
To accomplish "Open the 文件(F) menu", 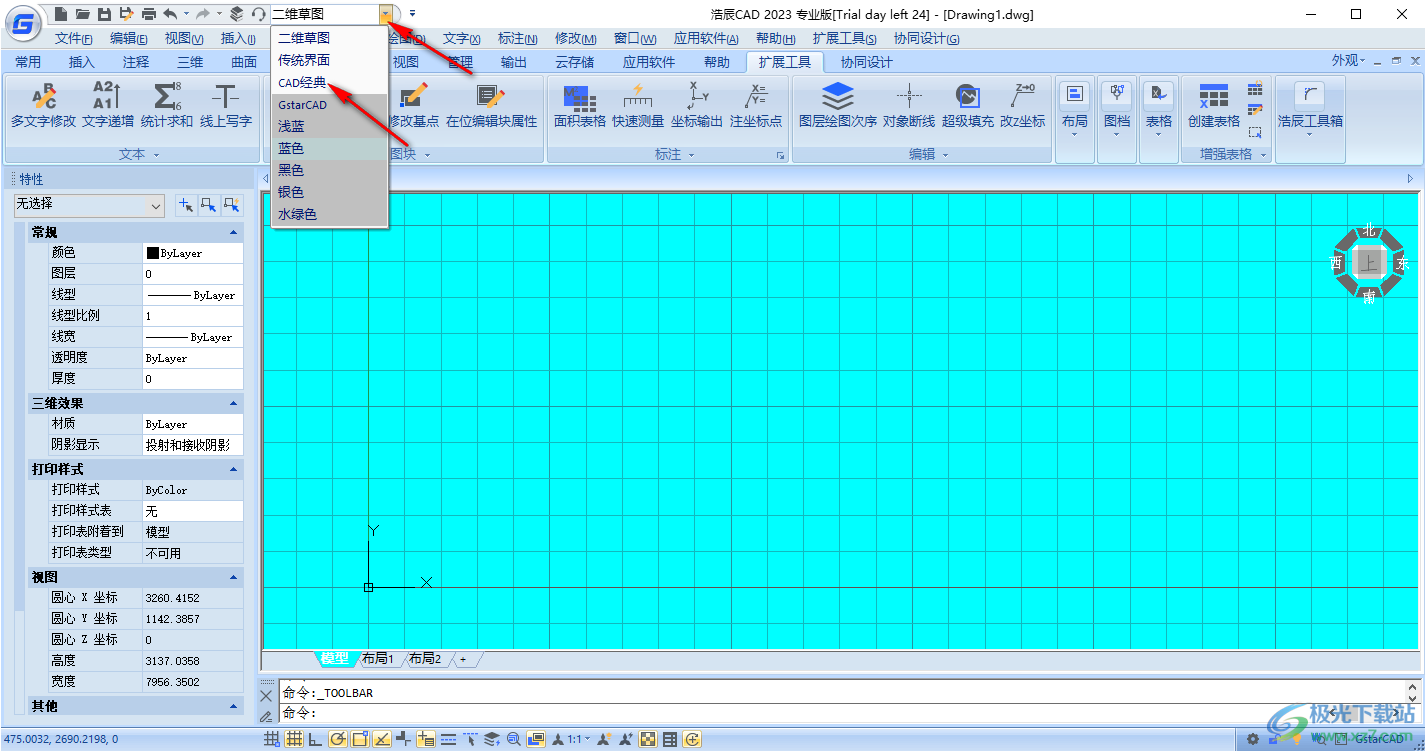I will (74, 38).
